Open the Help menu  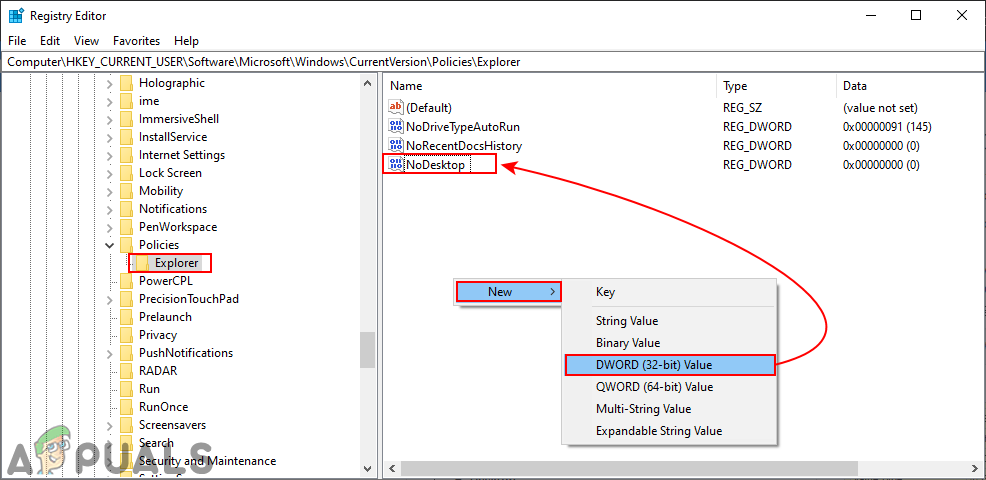click(x=186, y=41)
